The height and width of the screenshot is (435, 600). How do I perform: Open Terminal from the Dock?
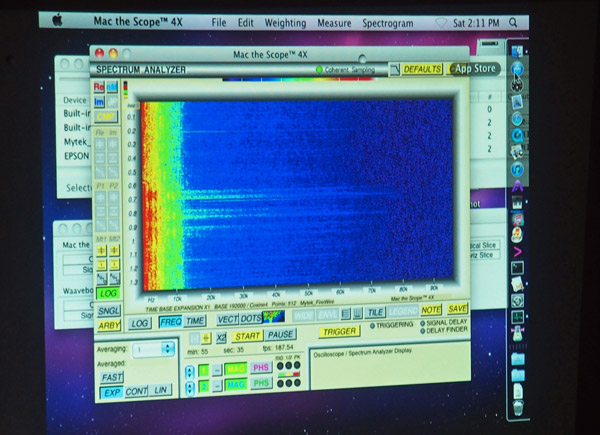point(517,268)
